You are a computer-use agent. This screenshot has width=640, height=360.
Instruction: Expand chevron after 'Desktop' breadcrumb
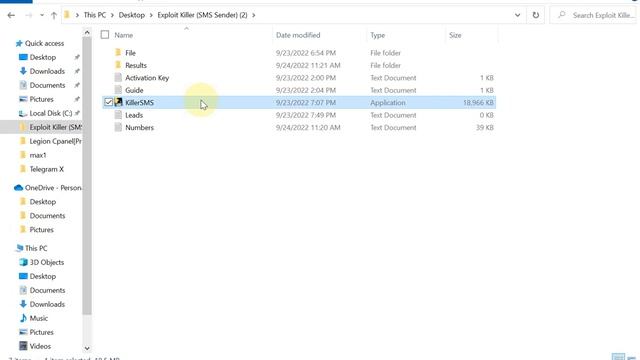151,15
